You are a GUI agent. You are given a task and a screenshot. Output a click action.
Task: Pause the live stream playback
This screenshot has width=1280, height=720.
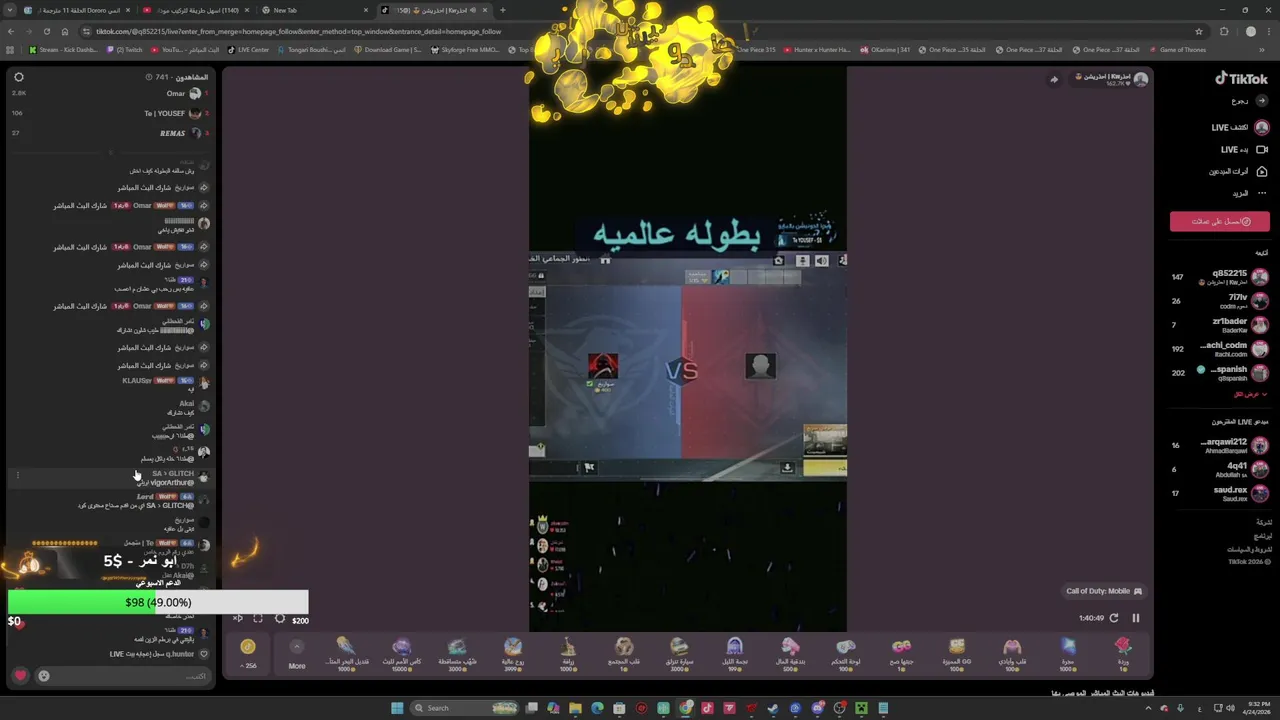1135,618
